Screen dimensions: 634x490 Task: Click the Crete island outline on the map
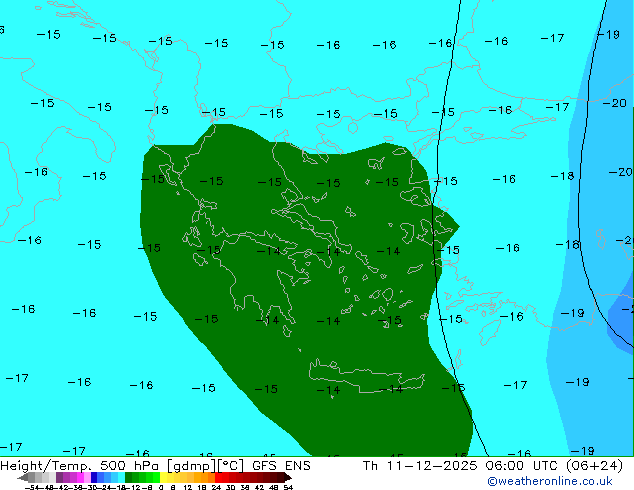pos(366,376)
